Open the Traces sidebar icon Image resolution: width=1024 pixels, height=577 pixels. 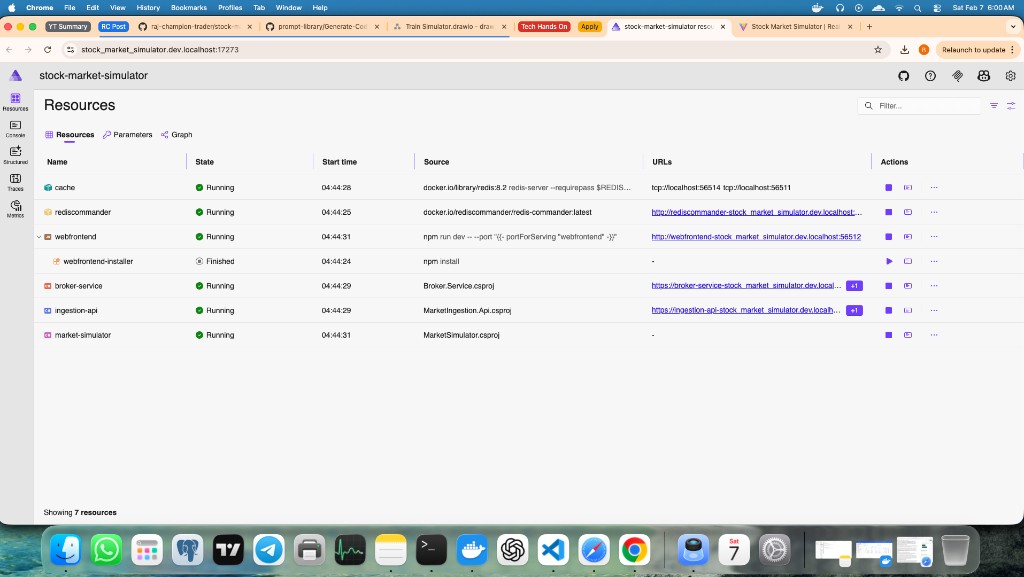(15, 180)
